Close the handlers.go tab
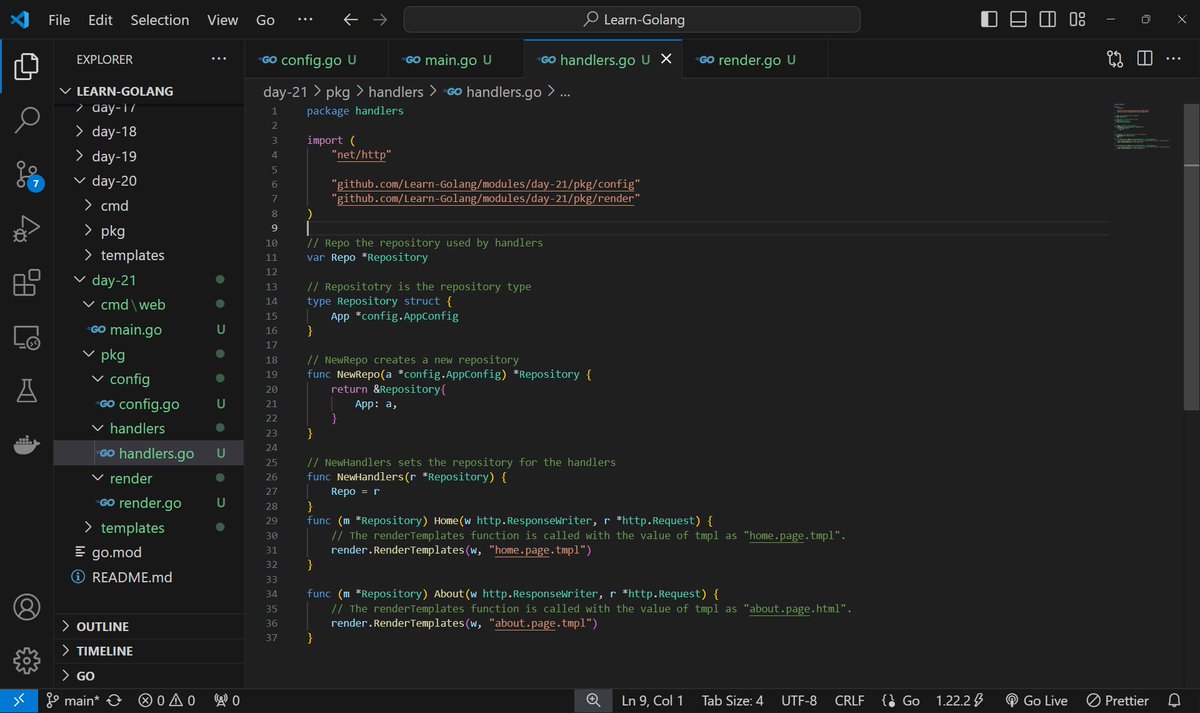1200x713 pixels. click(666, 60)
